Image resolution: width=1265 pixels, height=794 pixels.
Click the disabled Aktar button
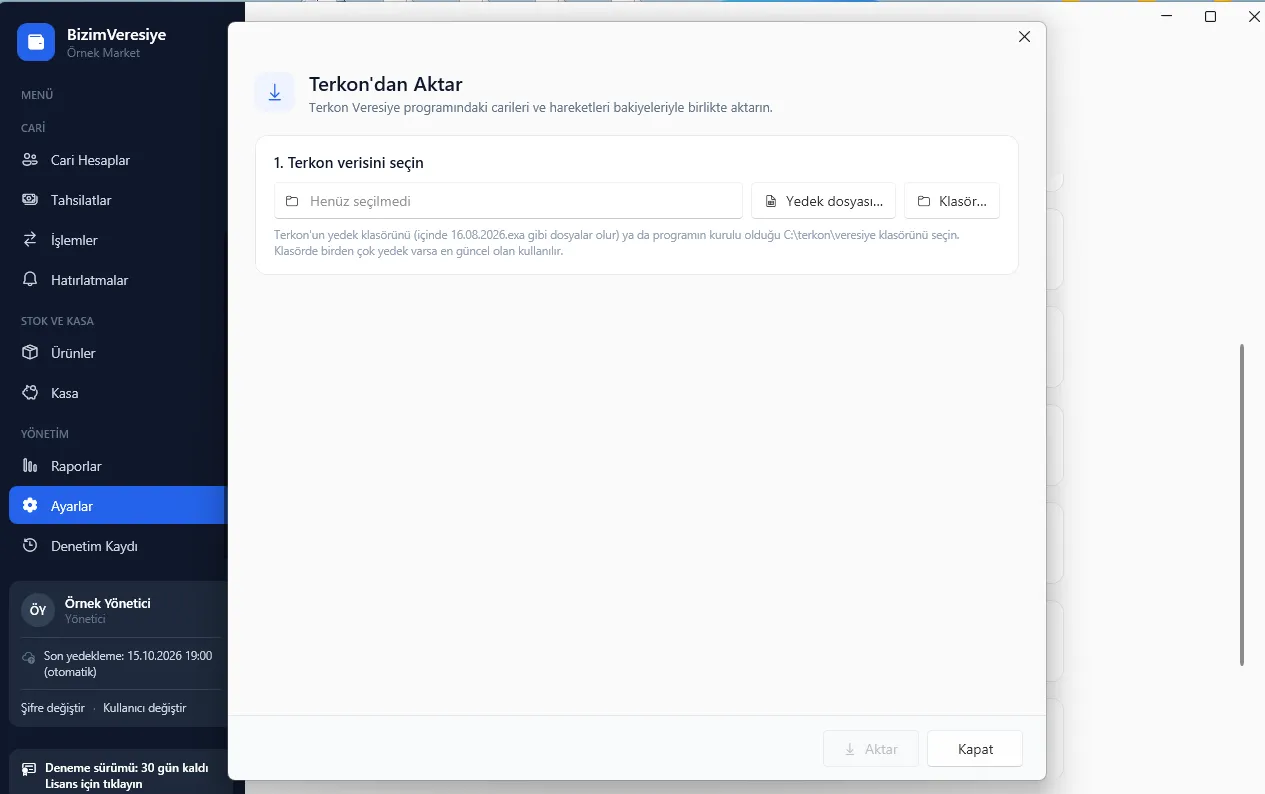871,749
